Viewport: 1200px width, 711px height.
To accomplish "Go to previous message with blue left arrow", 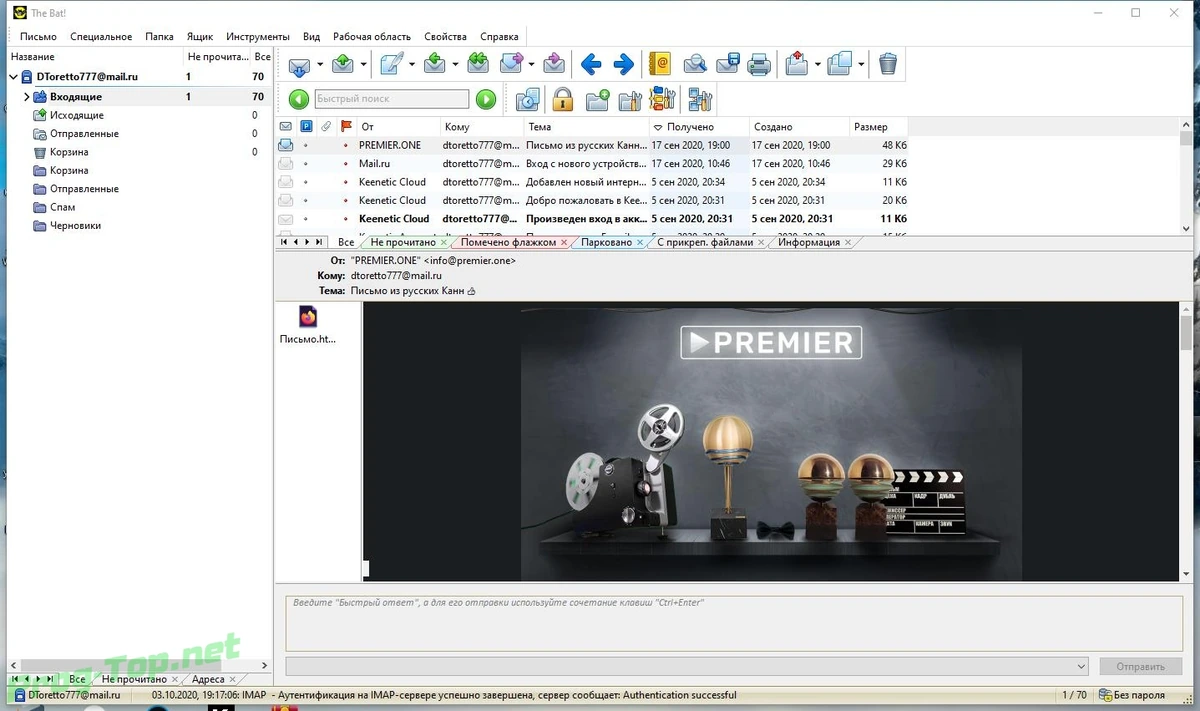I will [591, 65].
